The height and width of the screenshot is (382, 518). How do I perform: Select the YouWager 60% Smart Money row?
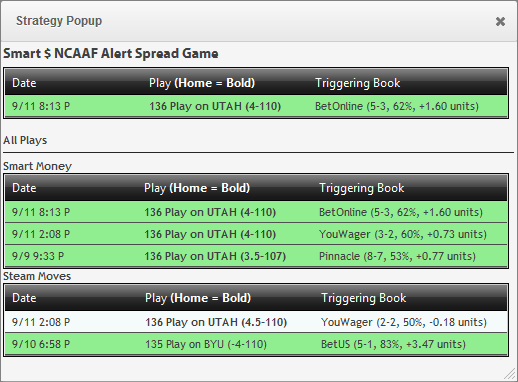click(x=256, y=234)
